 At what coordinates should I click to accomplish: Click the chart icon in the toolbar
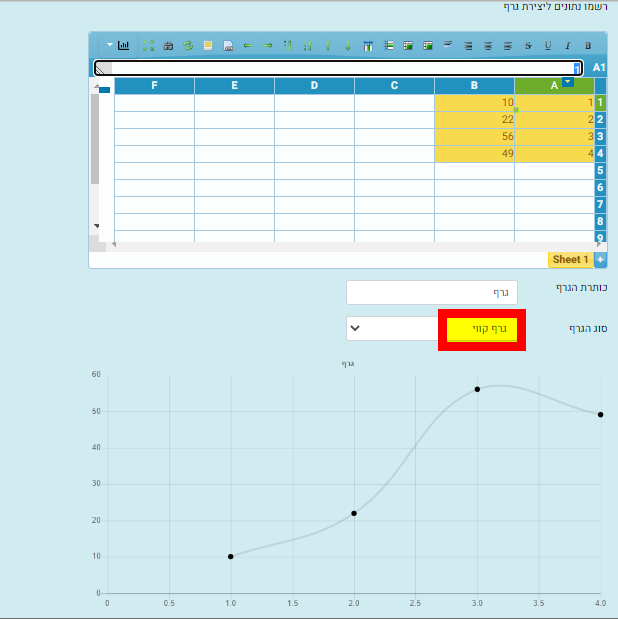pyautogui.click(x=123, y=46)
